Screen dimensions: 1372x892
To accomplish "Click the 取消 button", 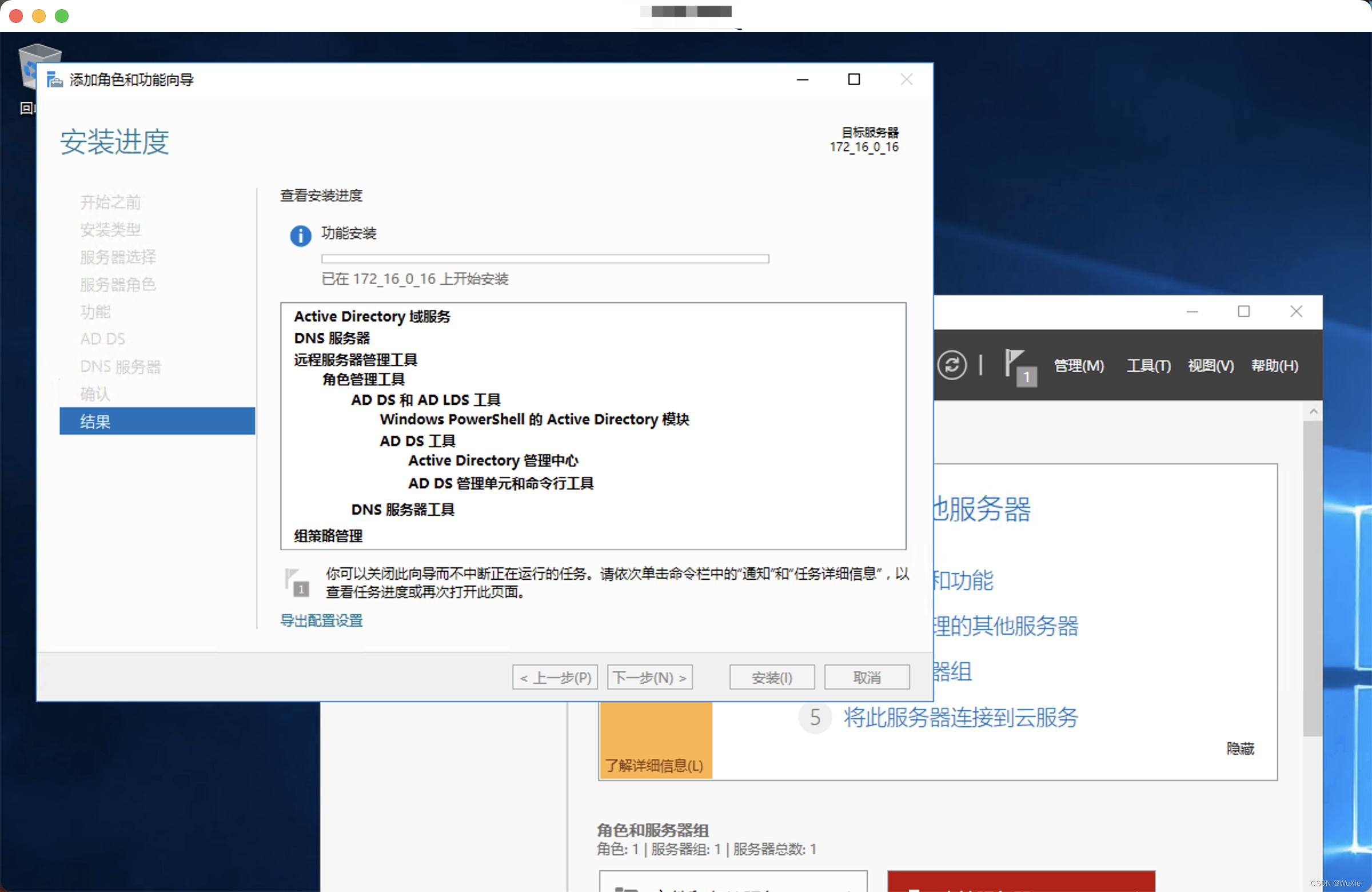I will coord(867,677).
